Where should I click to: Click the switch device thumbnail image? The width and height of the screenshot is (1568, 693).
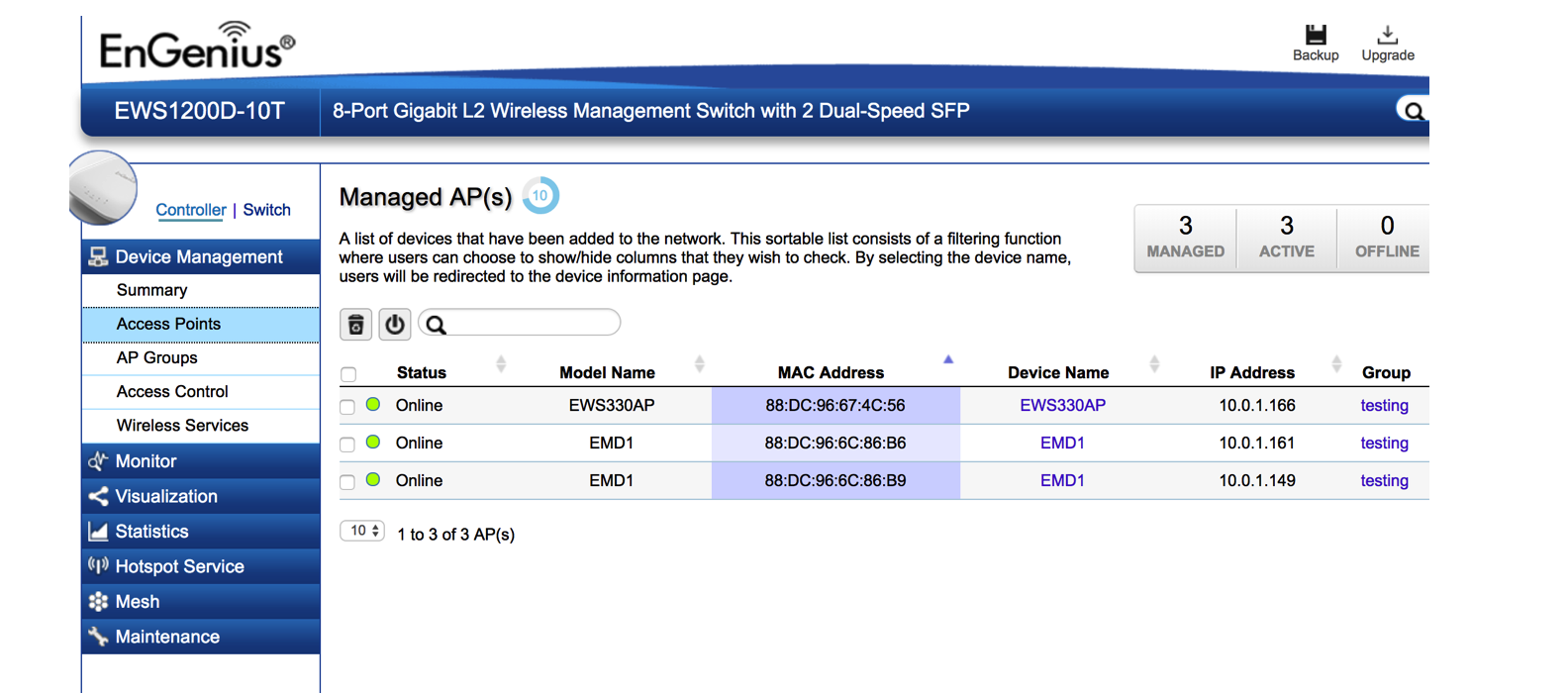103,187
